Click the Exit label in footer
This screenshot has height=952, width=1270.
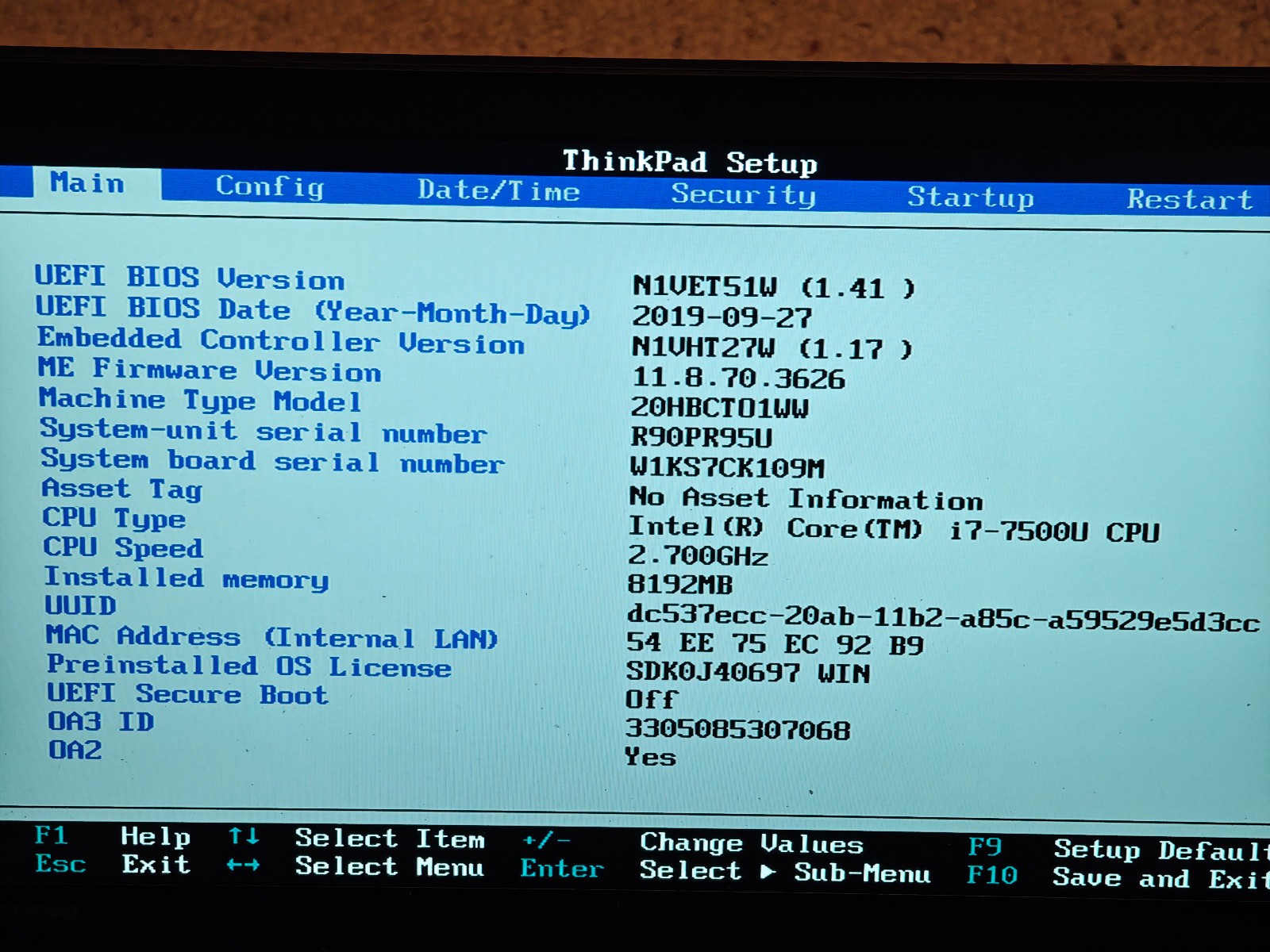tap(156, 865)
